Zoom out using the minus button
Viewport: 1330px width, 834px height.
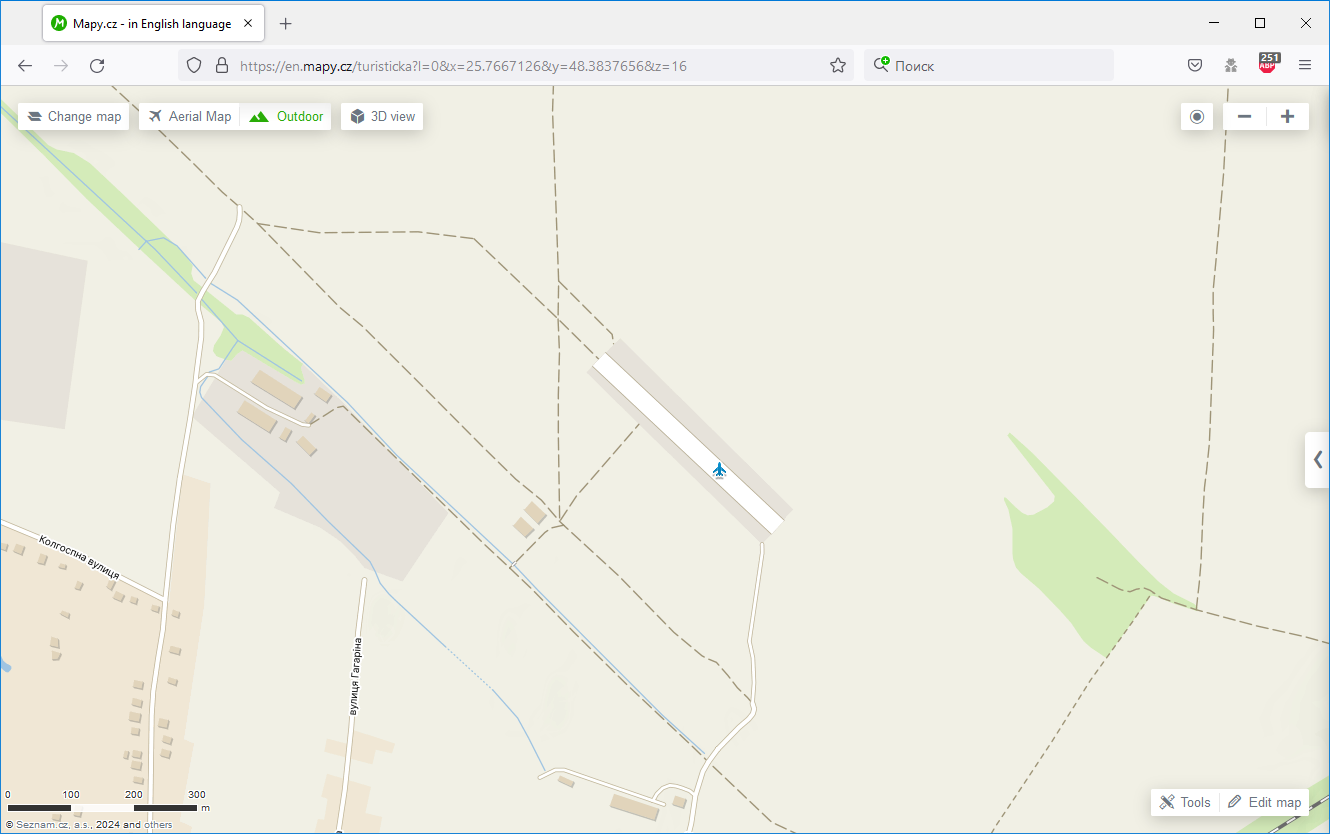(1244, 117)
